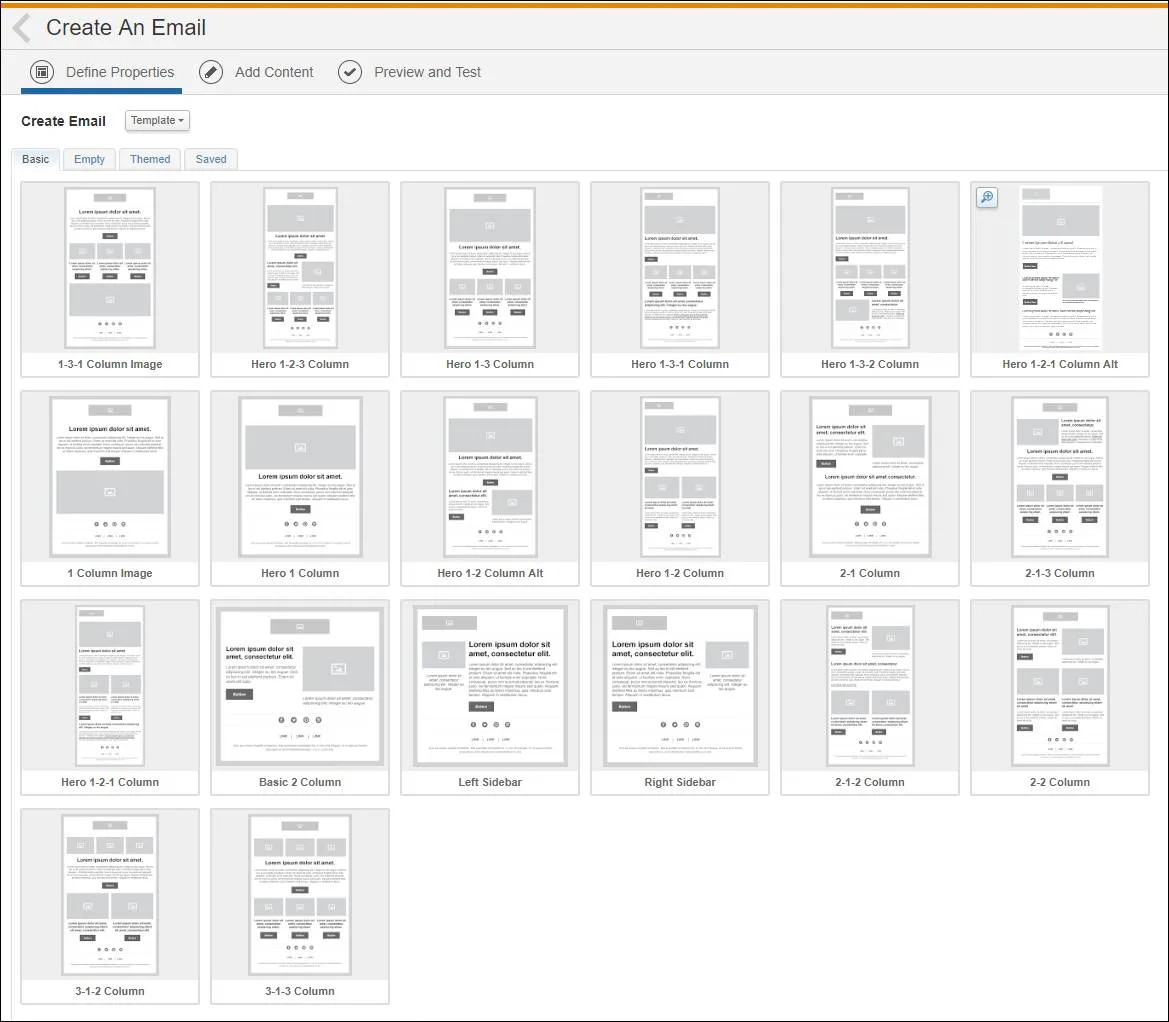This screenshot has height=1022, width=1169.
Task: Open the Template dropdown
Action: pos(157,120)
